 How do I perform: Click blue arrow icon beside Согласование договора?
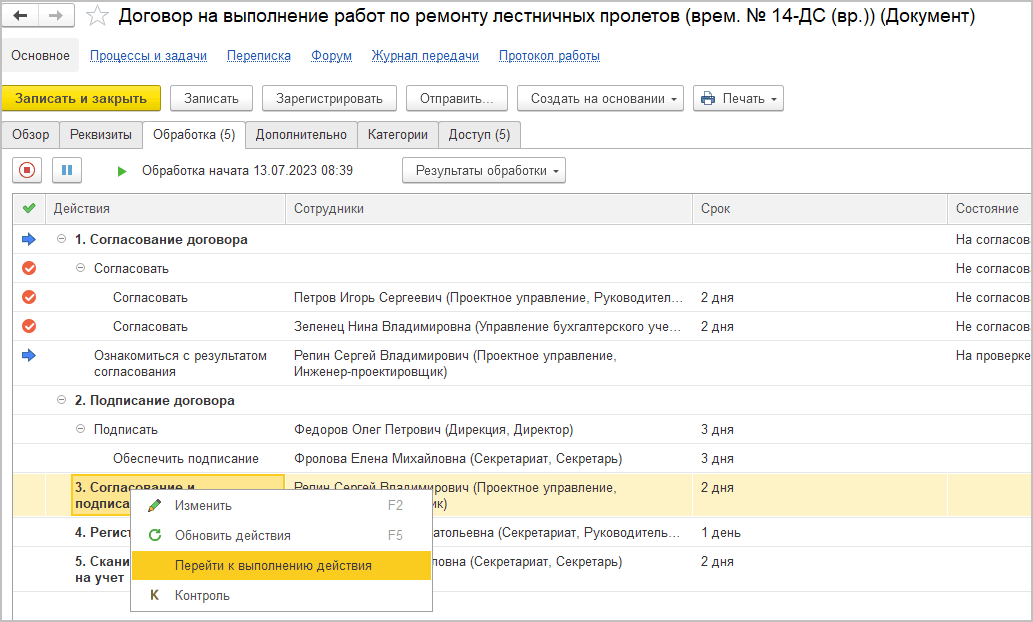(x=29, y=239)
